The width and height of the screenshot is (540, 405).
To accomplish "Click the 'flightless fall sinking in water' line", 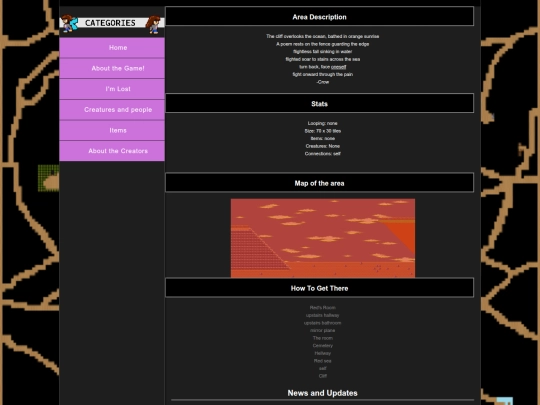I will [323, 51].
